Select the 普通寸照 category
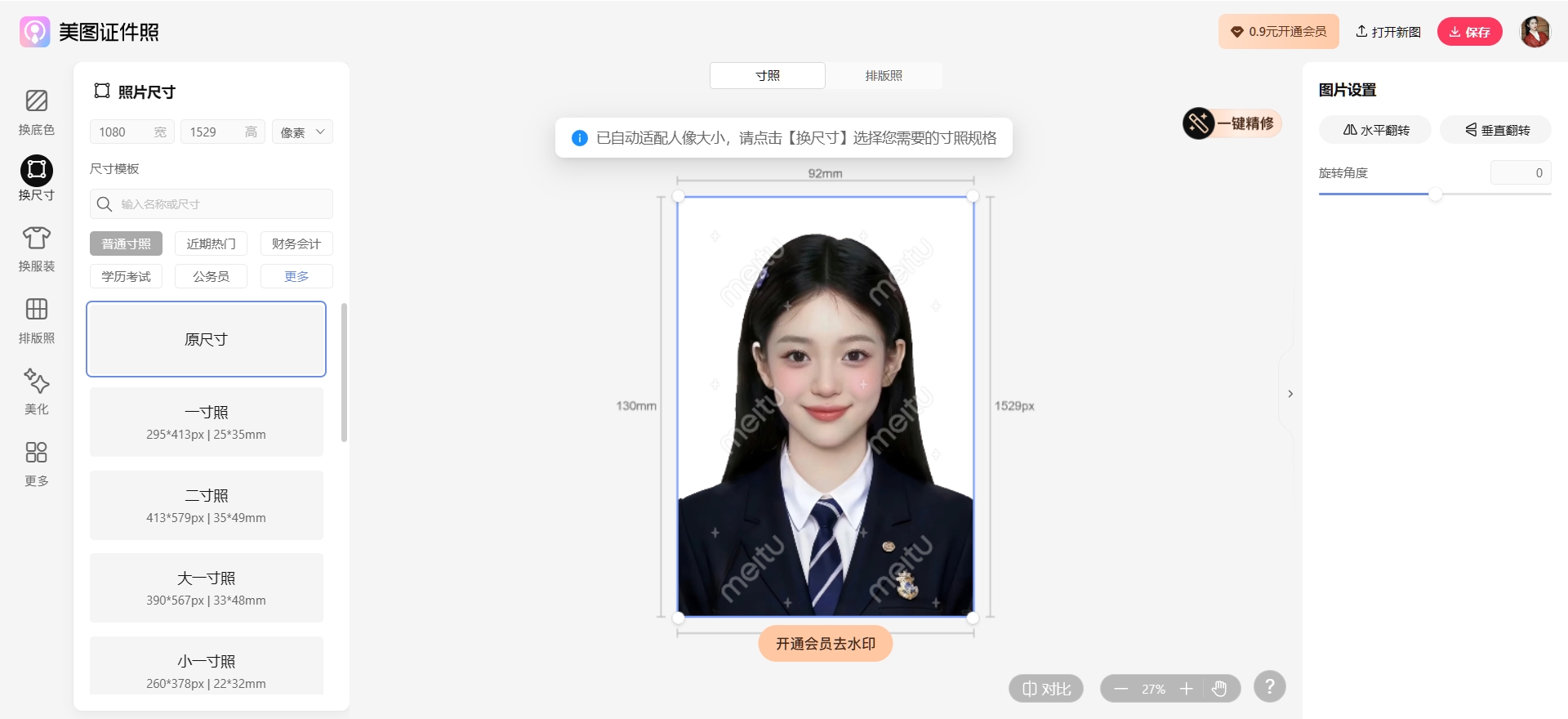Screen dimensions: 1568x719 pos(126,243)
